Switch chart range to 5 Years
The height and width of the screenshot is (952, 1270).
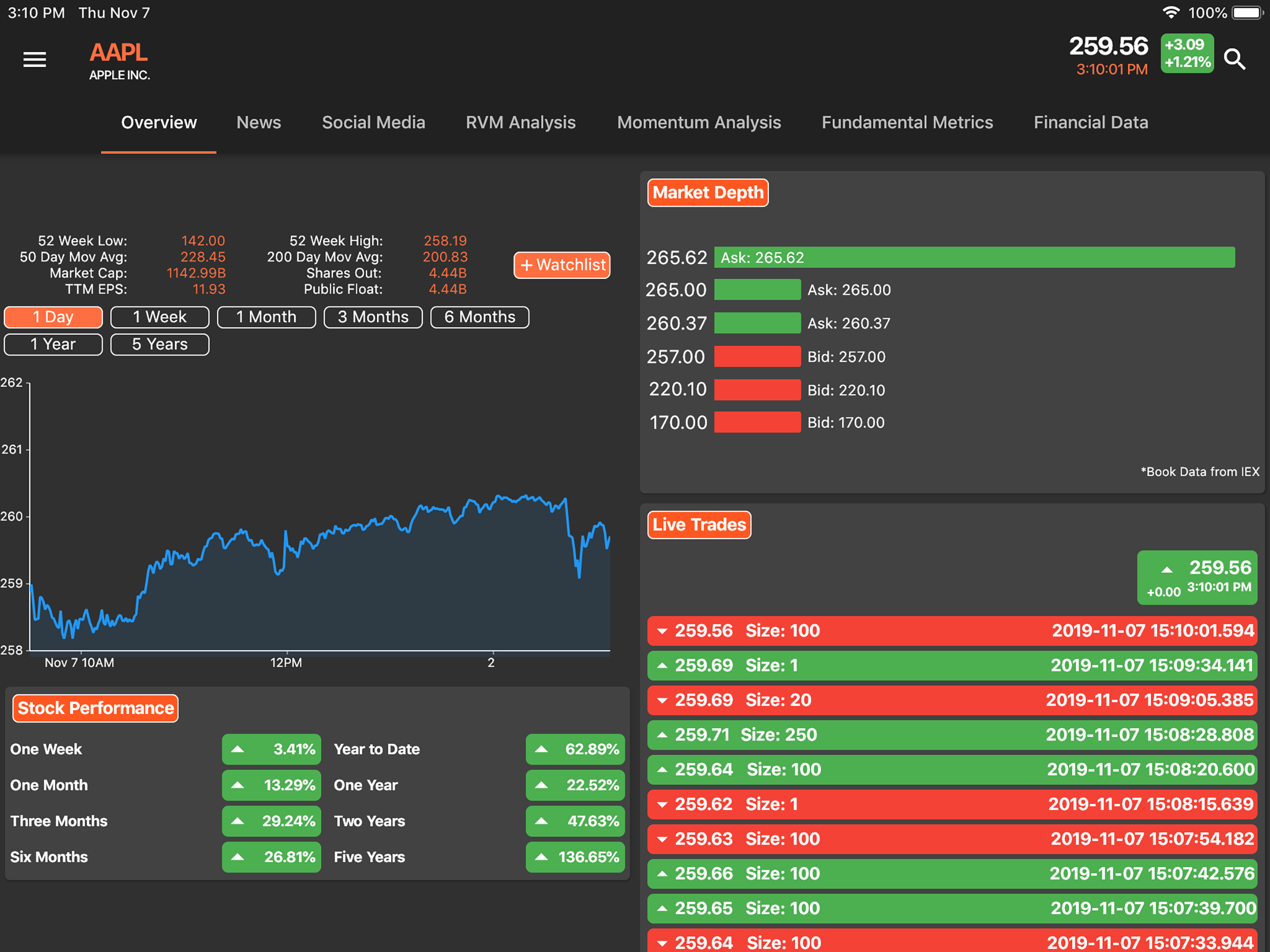[x=159, y=344]
